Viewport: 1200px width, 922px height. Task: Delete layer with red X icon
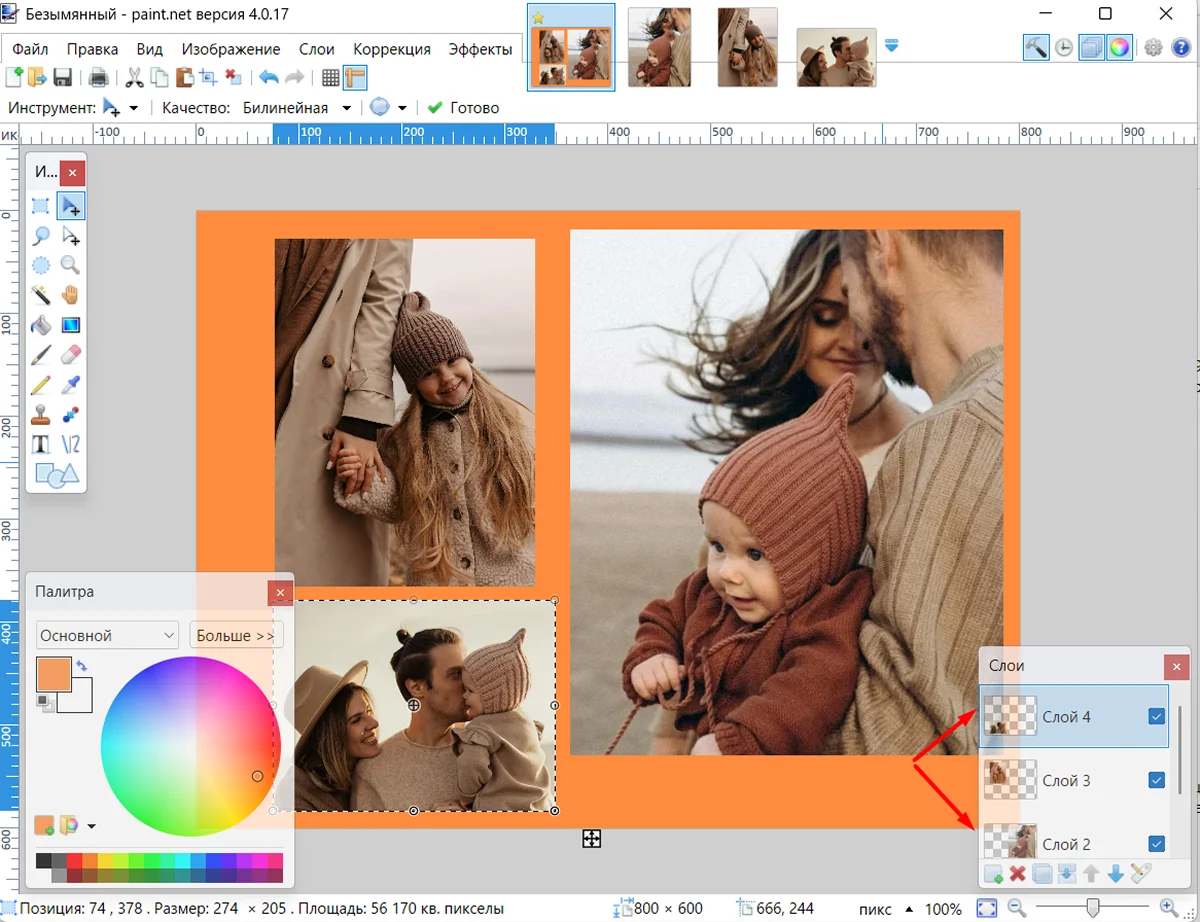pyautogui.click(x=1018, y=874)
